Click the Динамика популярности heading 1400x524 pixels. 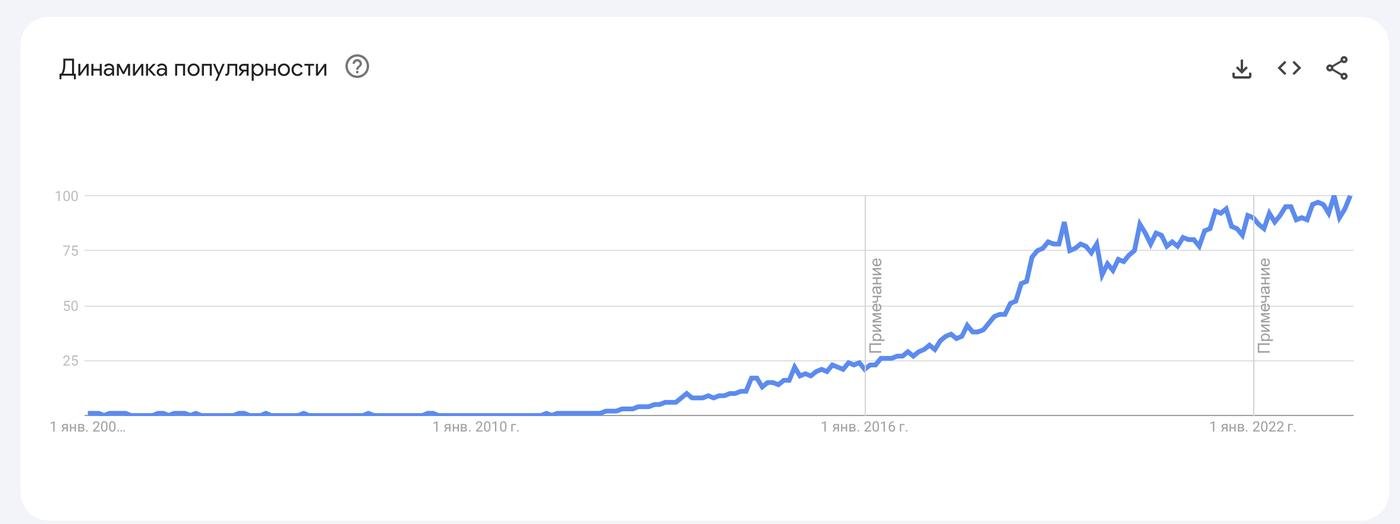tap(193, 68)
